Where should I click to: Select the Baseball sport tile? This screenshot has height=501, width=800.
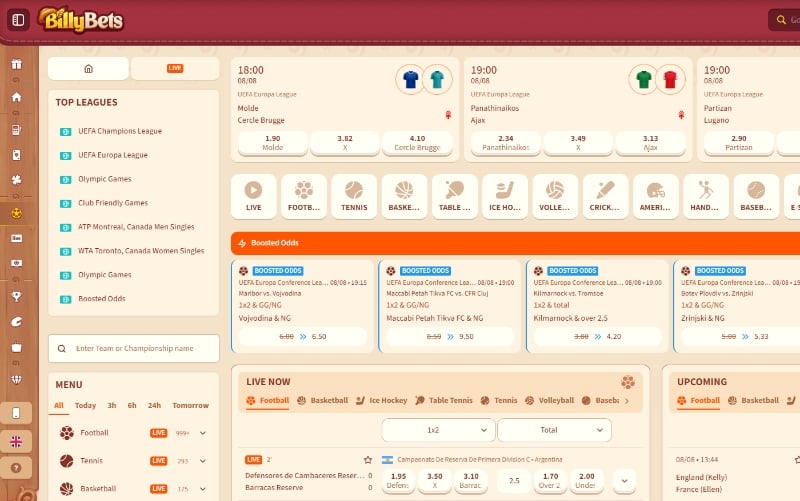[x=756, y=196]
